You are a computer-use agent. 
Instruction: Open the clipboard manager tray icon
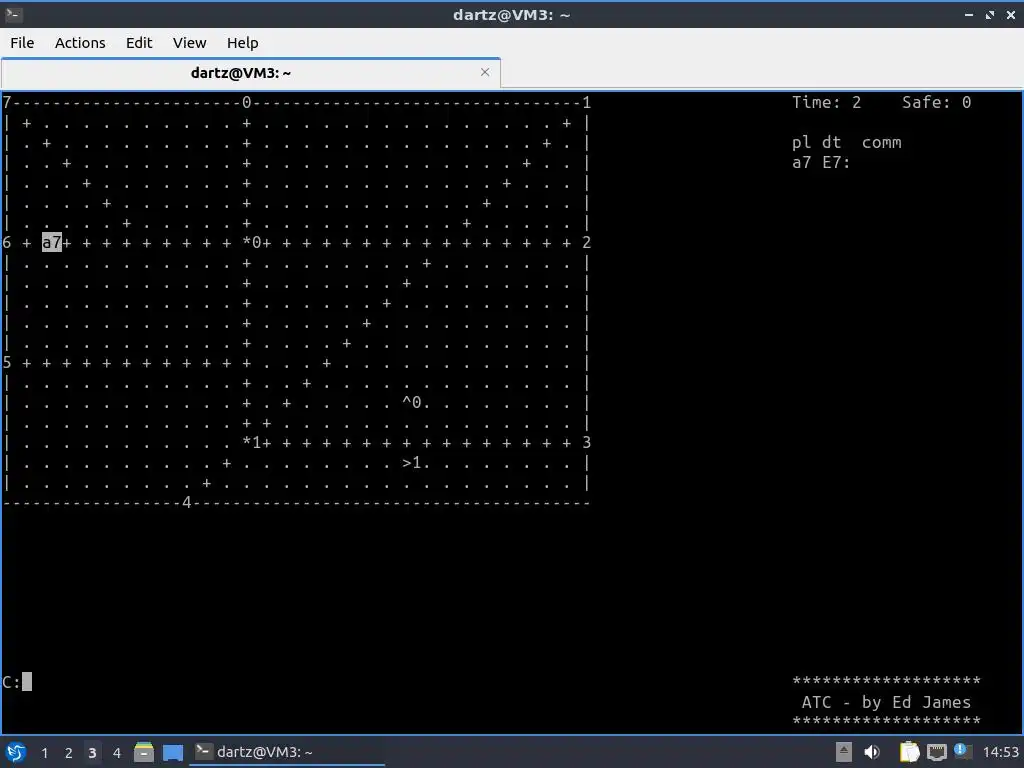(x=909, y=752)
